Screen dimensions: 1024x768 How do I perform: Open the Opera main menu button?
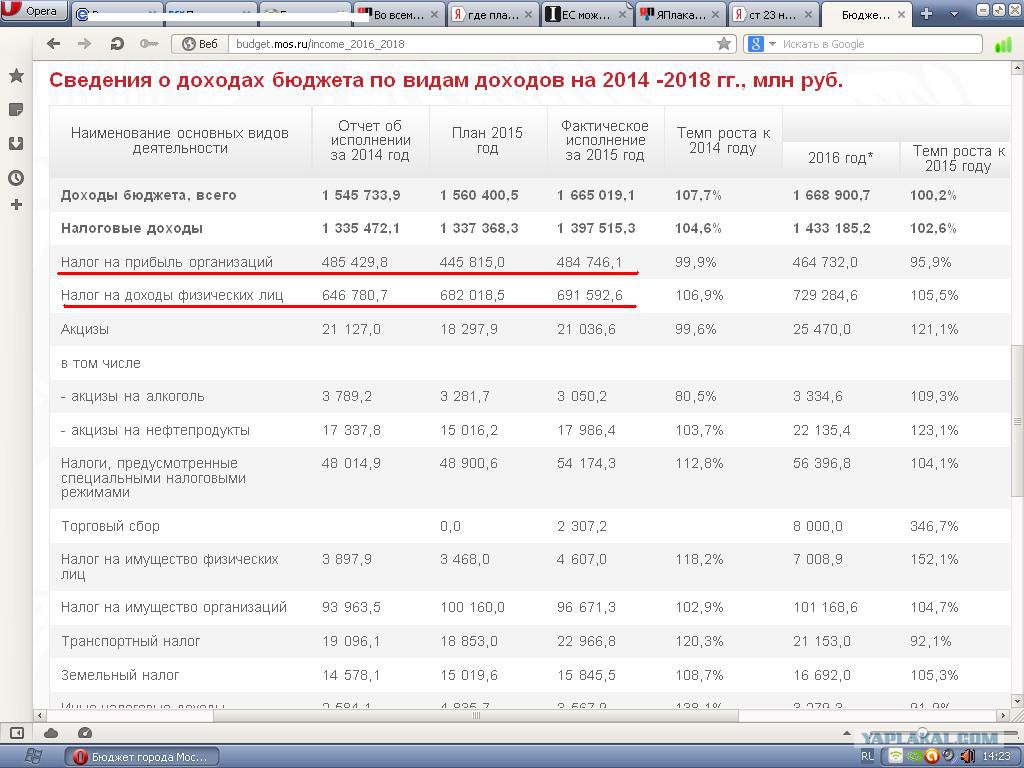[34, 11]
